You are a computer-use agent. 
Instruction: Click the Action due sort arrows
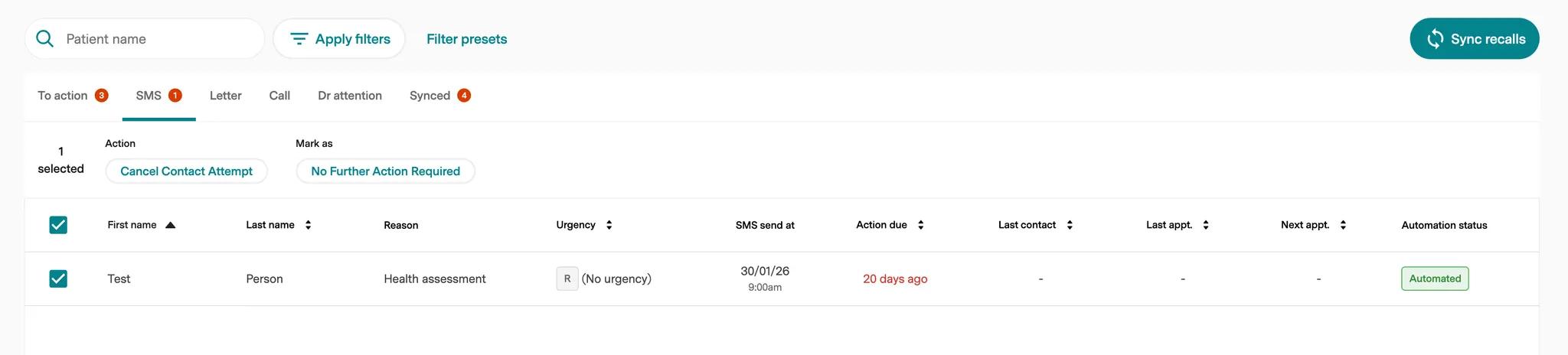pyautogui.click(x=920, y=225)
